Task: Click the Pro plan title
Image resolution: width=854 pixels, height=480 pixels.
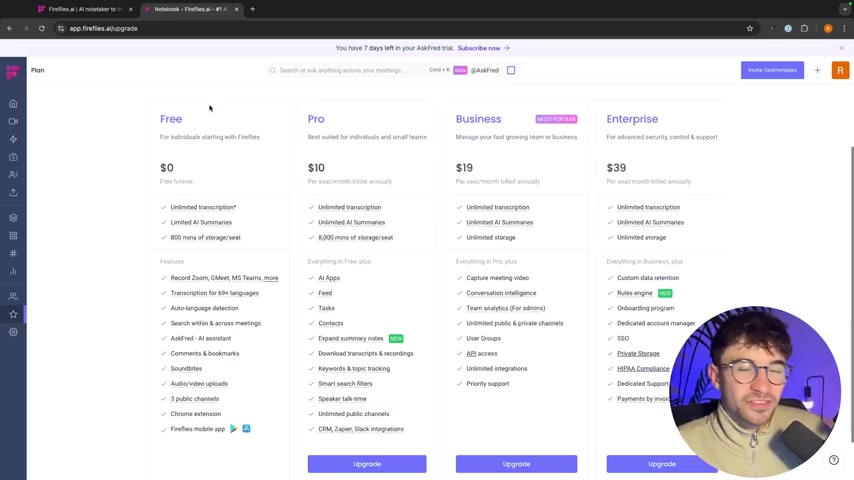Action: coord(316,119)
